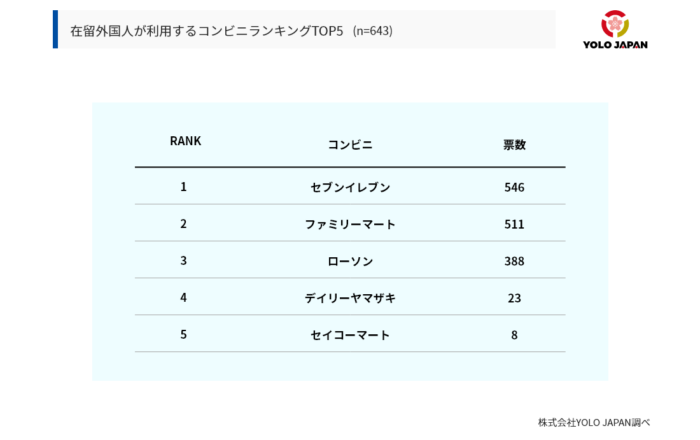Click the 388 vote count
The image size is (700, 440).
pos(514,261)
